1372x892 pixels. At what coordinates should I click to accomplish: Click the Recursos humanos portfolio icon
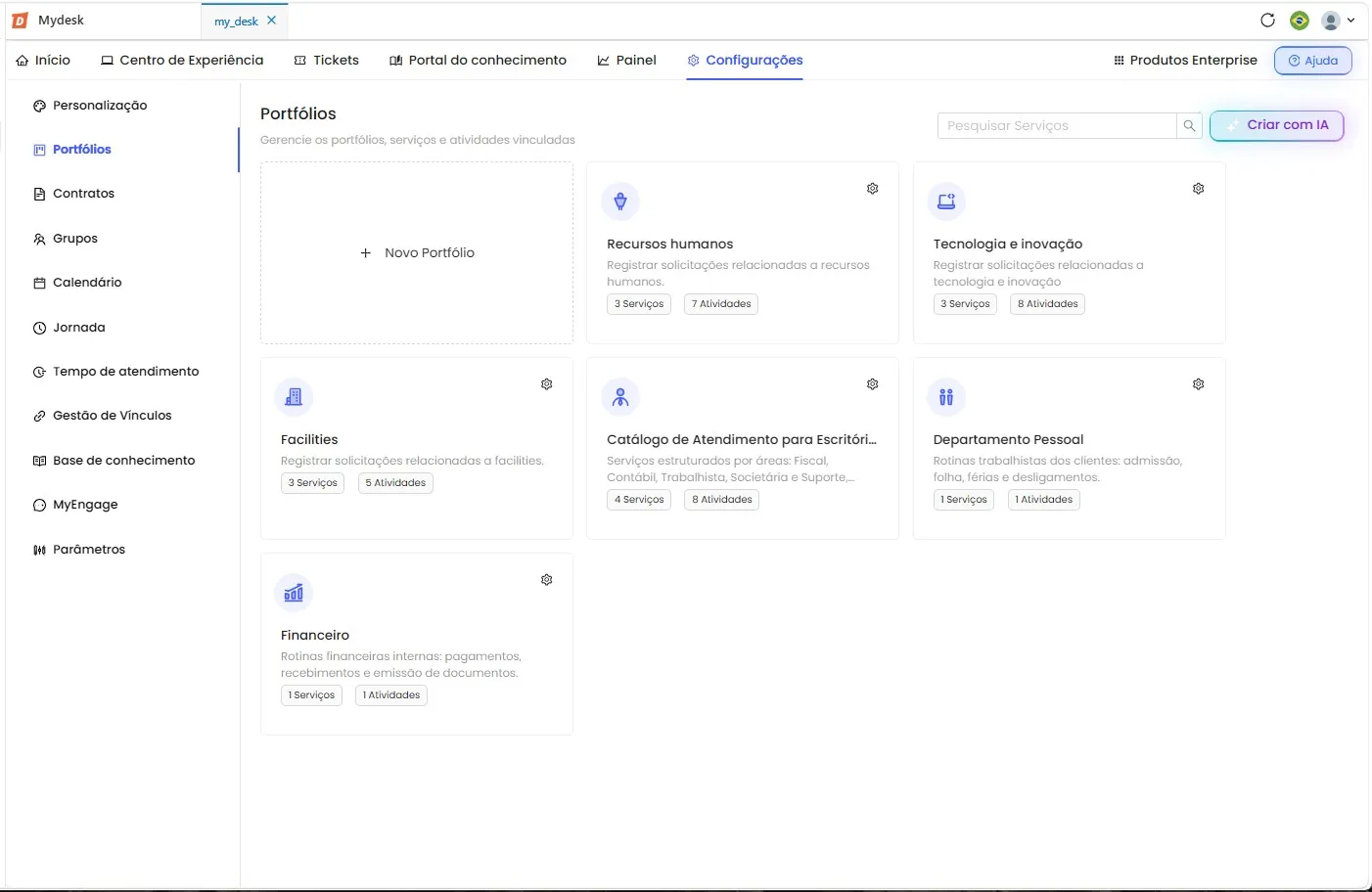620,201
